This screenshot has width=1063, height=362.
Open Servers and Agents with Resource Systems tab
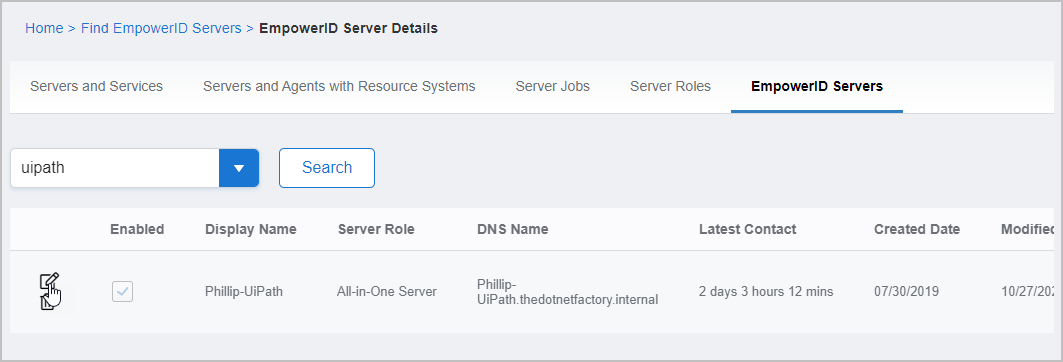point(339,87)
